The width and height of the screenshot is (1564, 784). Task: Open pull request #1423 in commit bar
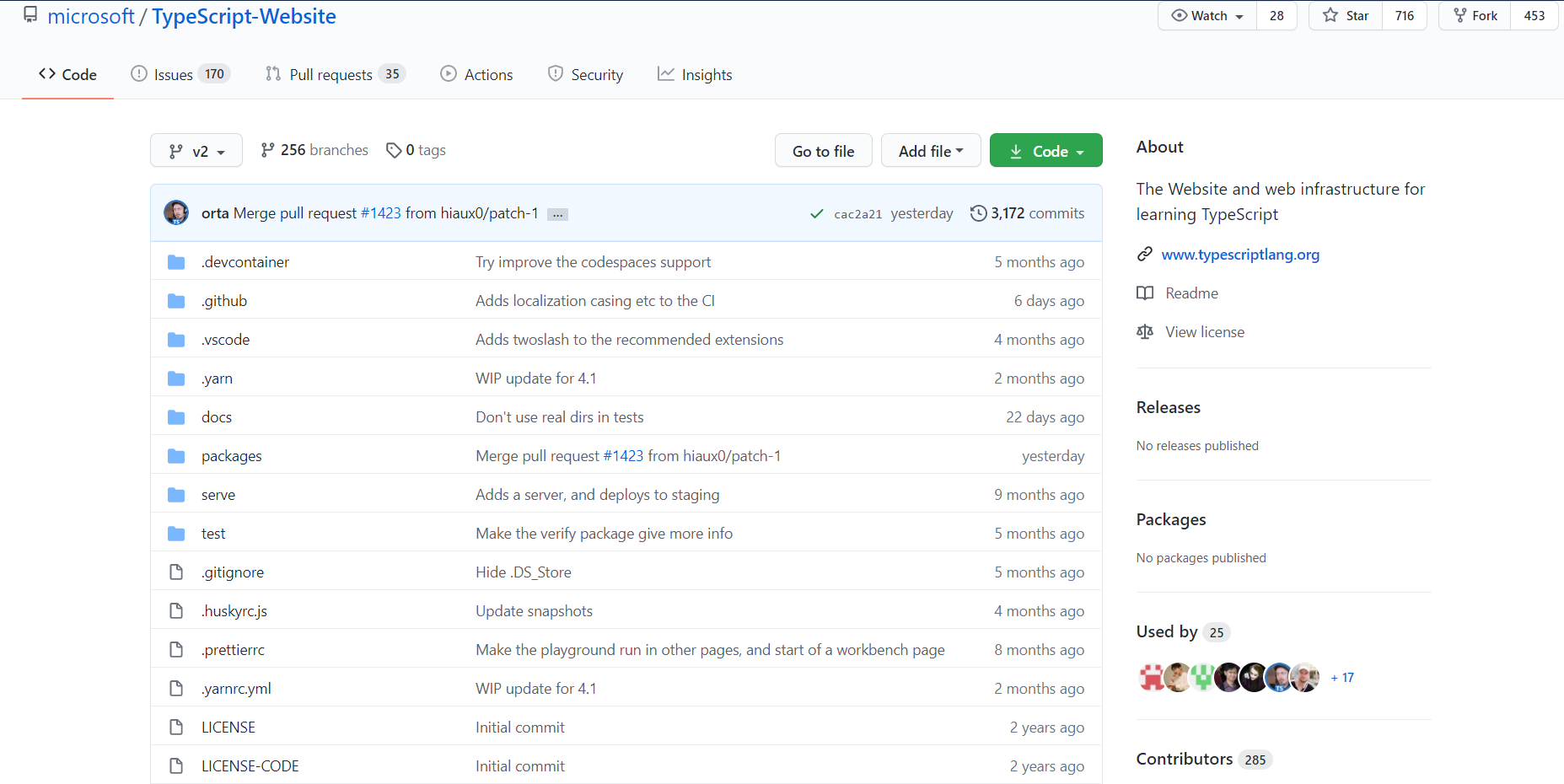pos(381,213)
